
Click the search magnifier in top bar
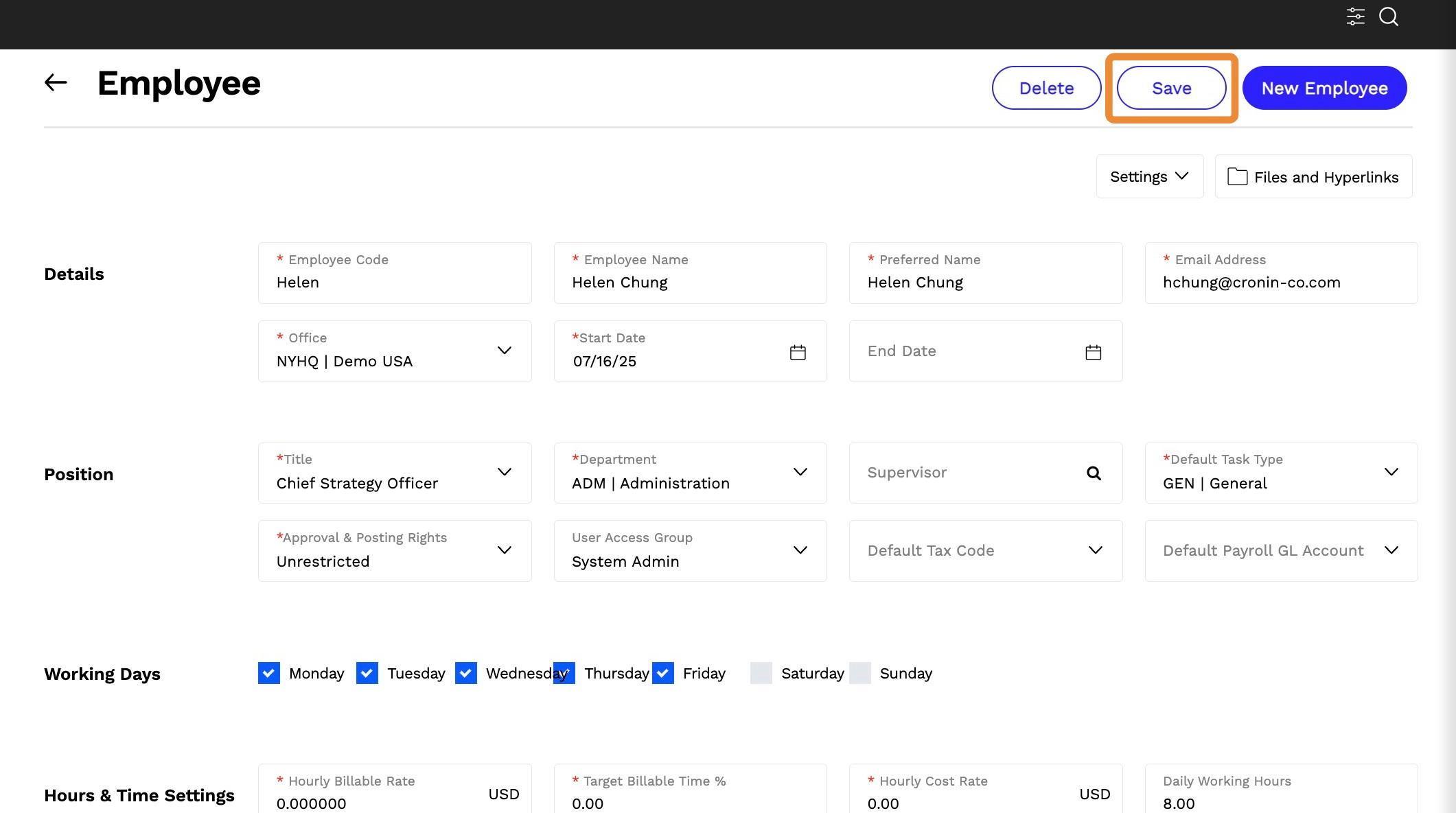coord(1389,16)
